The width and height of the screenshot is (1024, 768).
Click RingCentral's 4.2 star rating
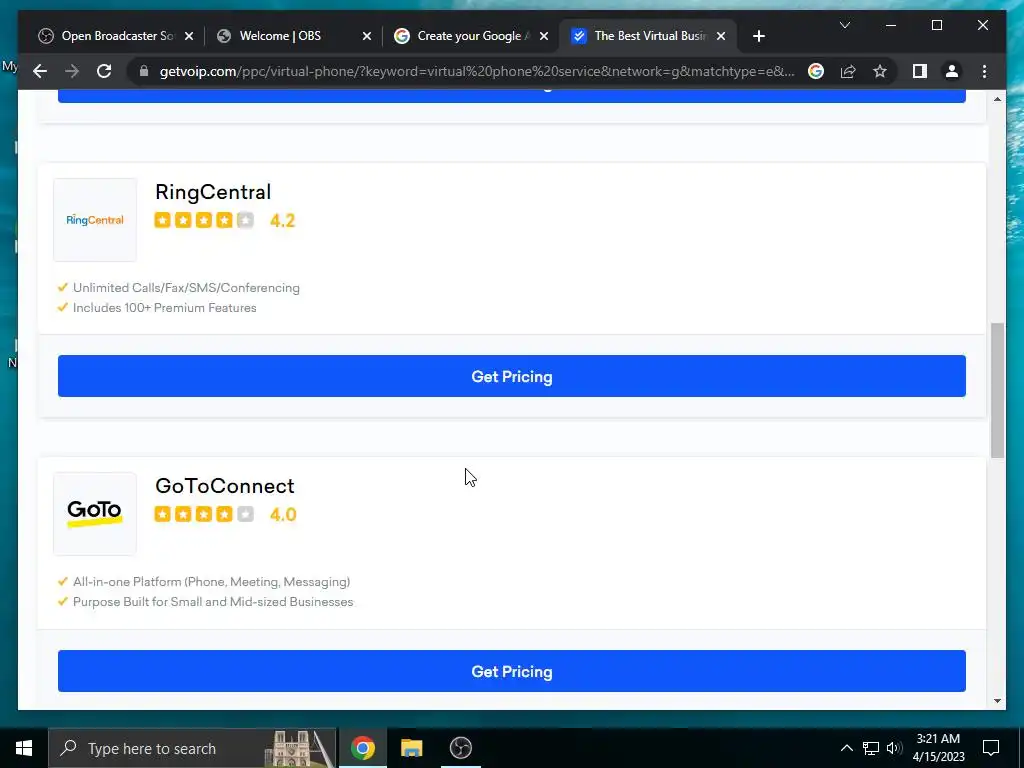coord(225,221)
